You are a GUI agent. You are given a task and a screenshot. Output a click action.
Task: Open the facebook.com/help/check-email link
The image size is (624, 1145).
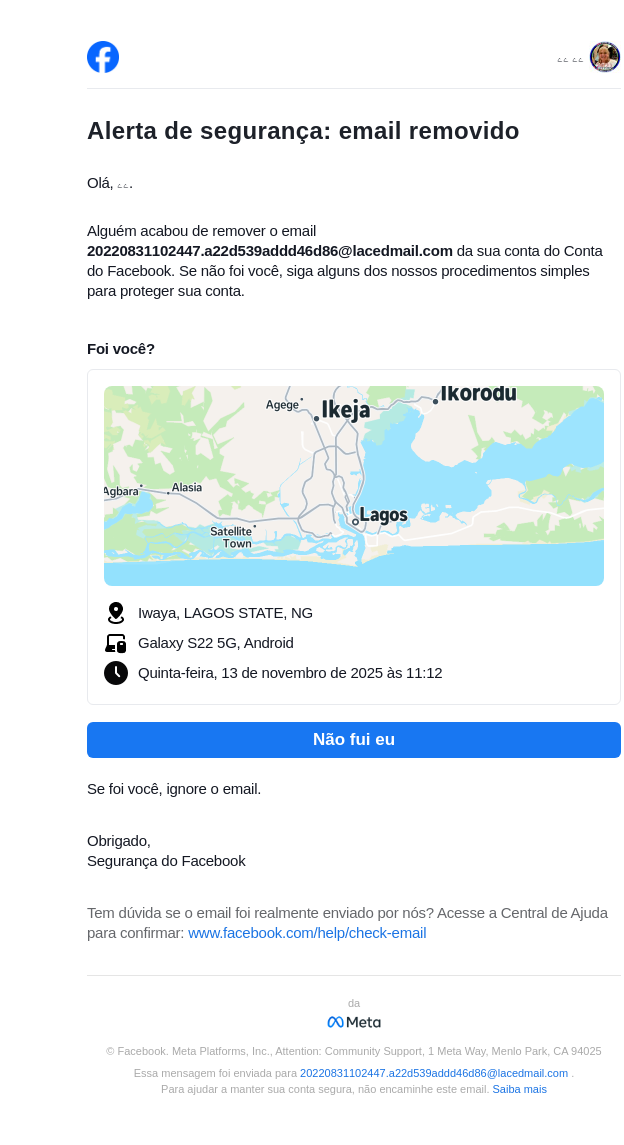[307, 933]
